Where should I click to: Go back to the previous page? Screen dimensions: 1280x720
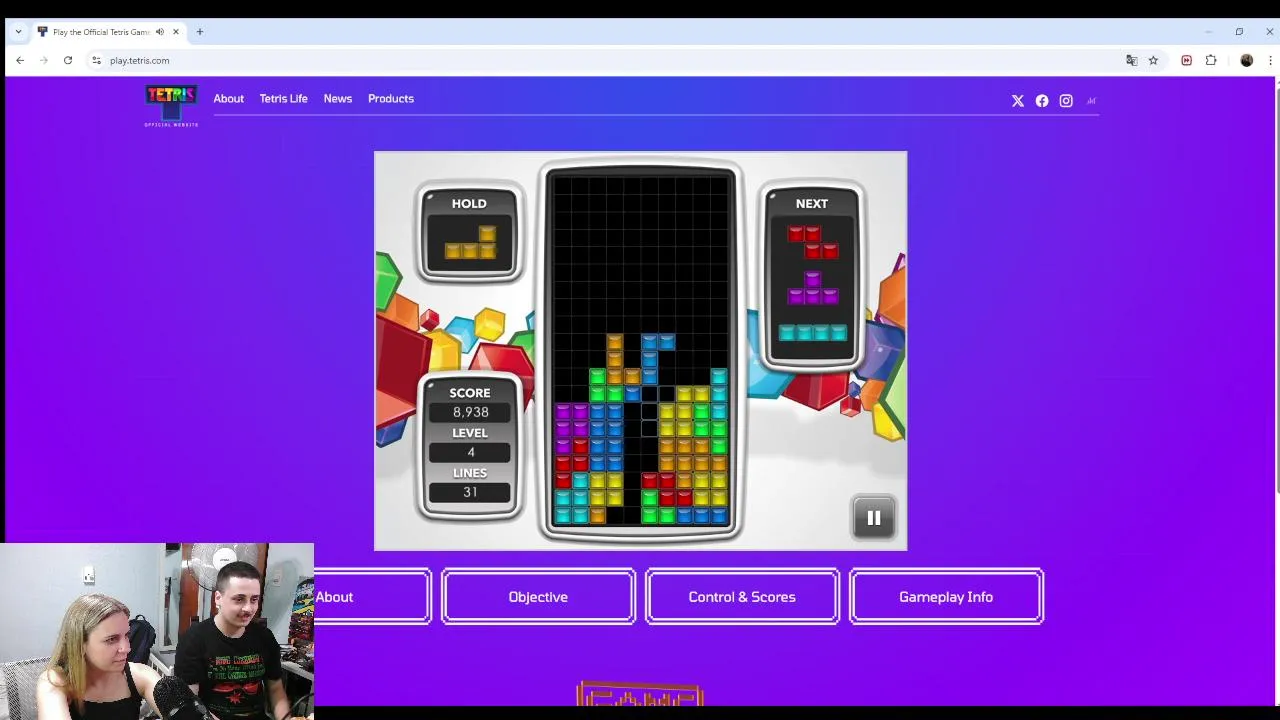pos(20,60)
